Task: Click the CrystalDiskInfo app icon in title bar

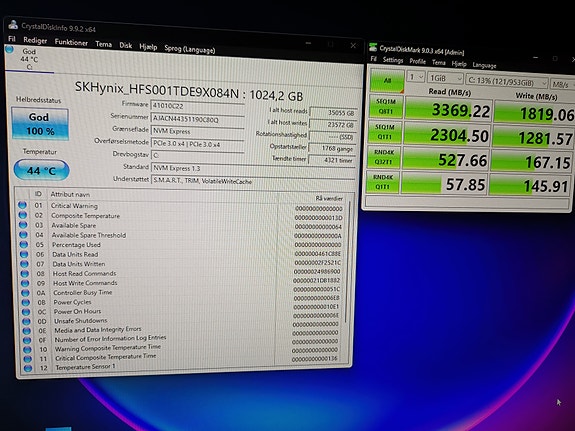Action: [x=13, y=25]
